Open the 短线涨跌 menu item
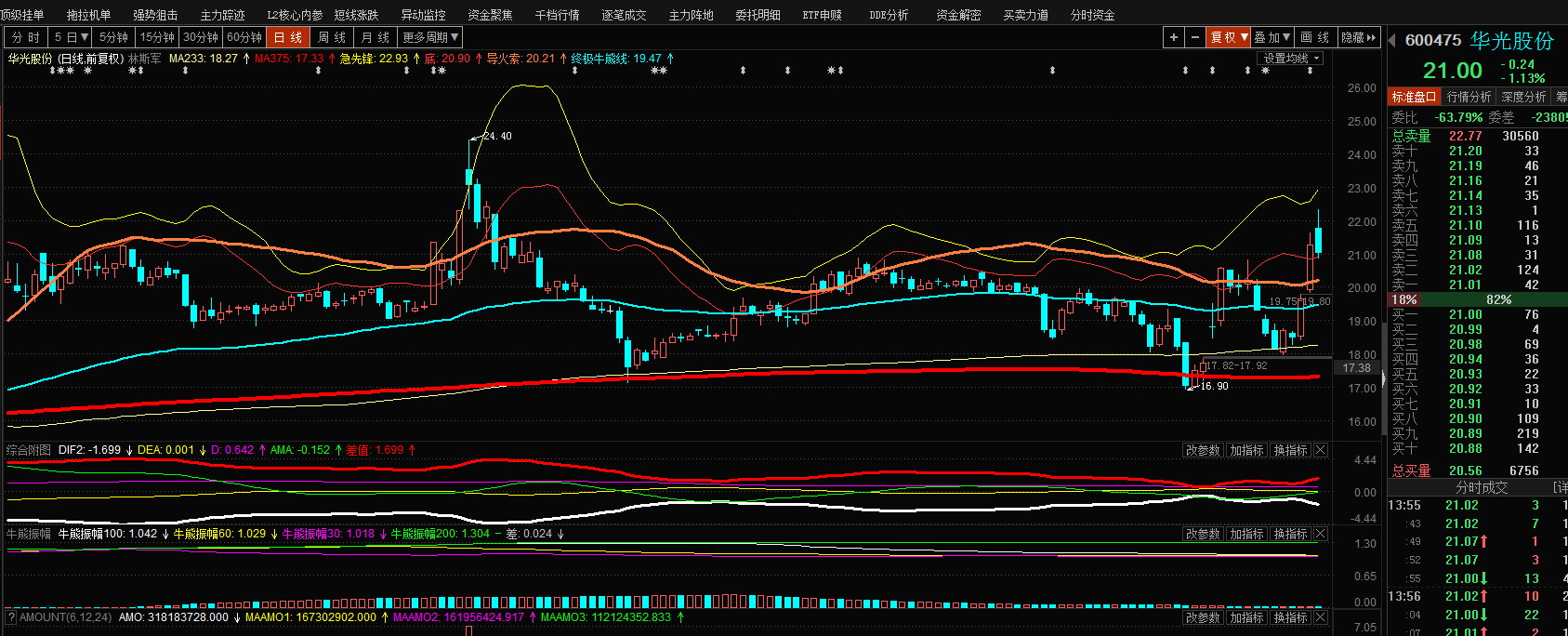Image resolution: width=1568 pixels, height=636 pixels. [x=357, y=15]
